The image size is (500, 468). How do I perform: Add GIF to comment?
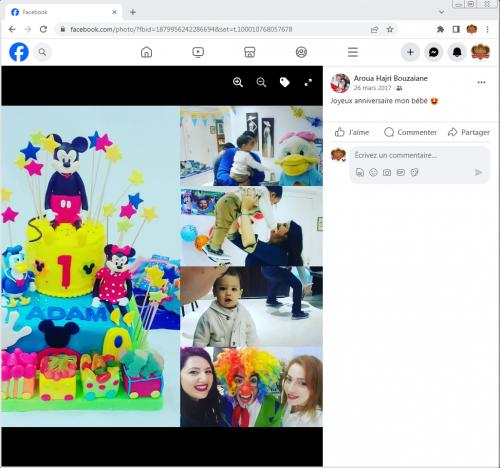point(401,172)
